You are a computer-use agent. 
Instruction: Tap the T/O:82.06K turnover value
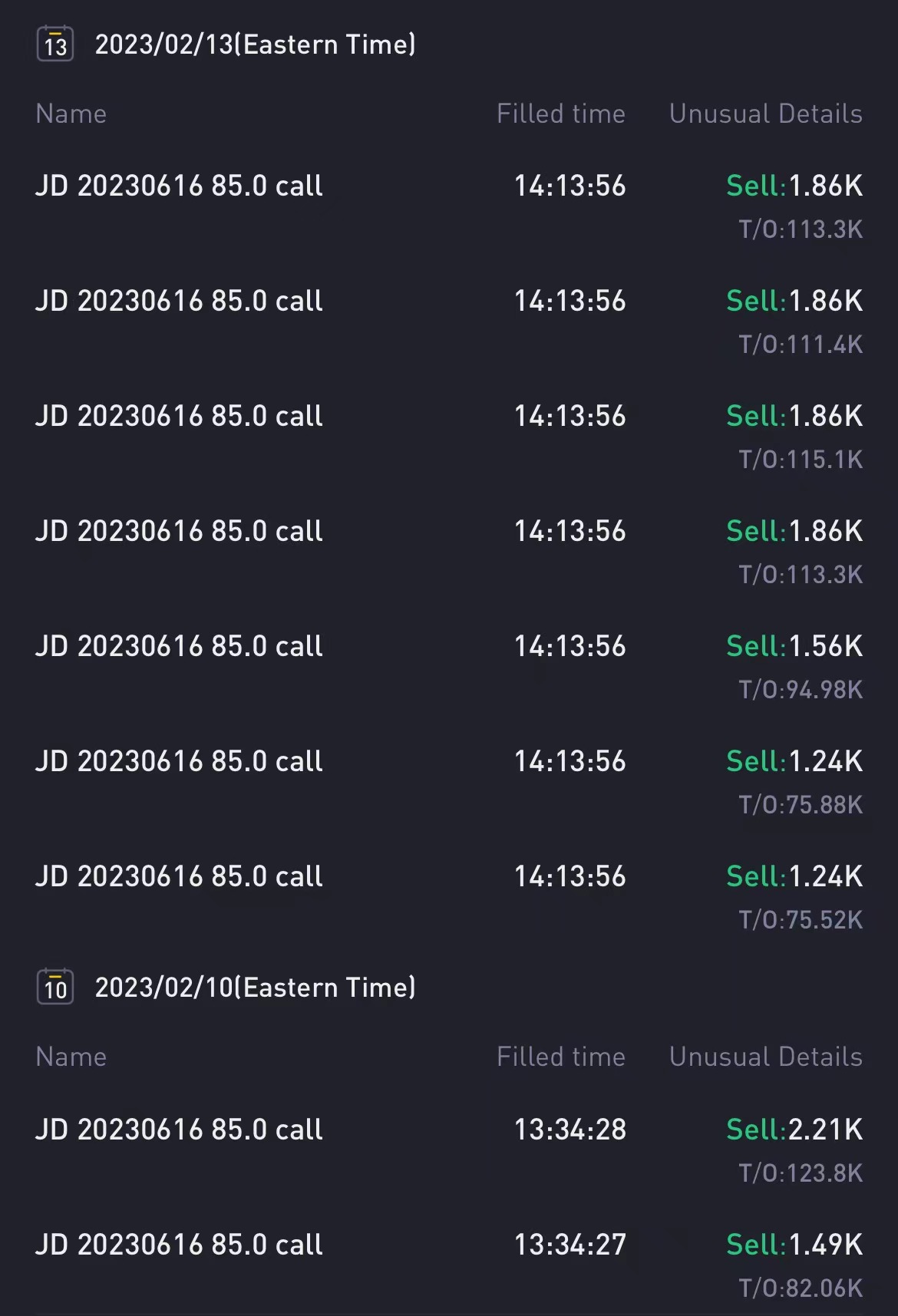[x=801, y=1288]
